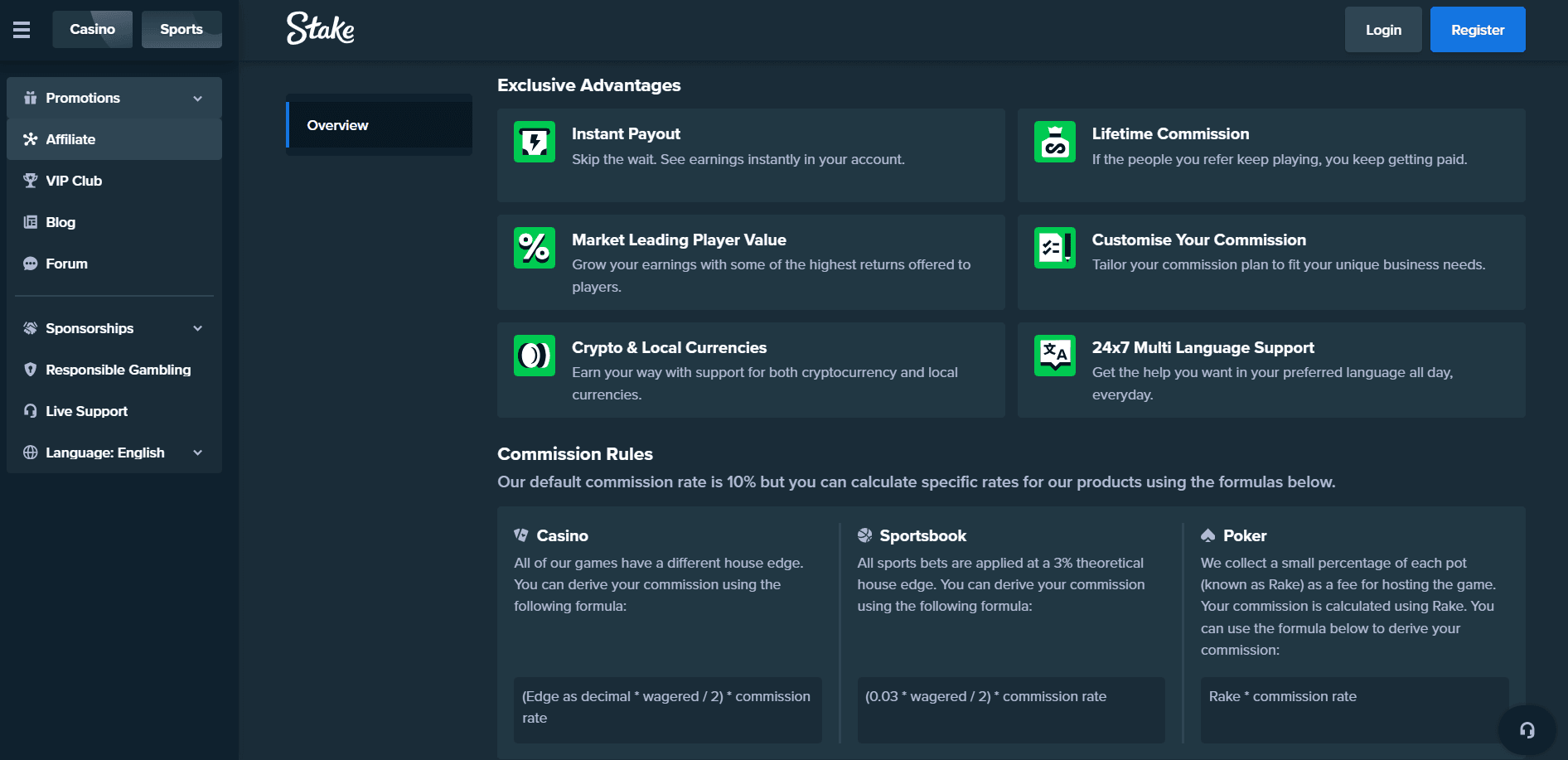The image size is (1568, 760).
Task: Click the VIP Club trophy icon
Action: tap(31, 181)
